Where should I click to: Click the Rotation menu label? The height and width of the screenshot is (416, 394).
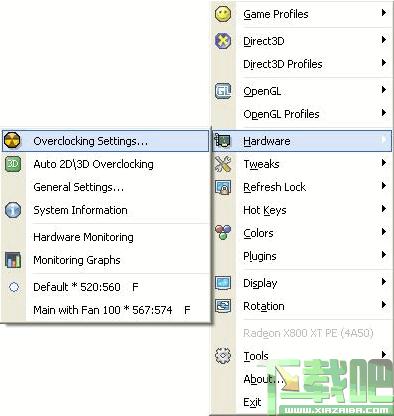(x=264, y=306)
